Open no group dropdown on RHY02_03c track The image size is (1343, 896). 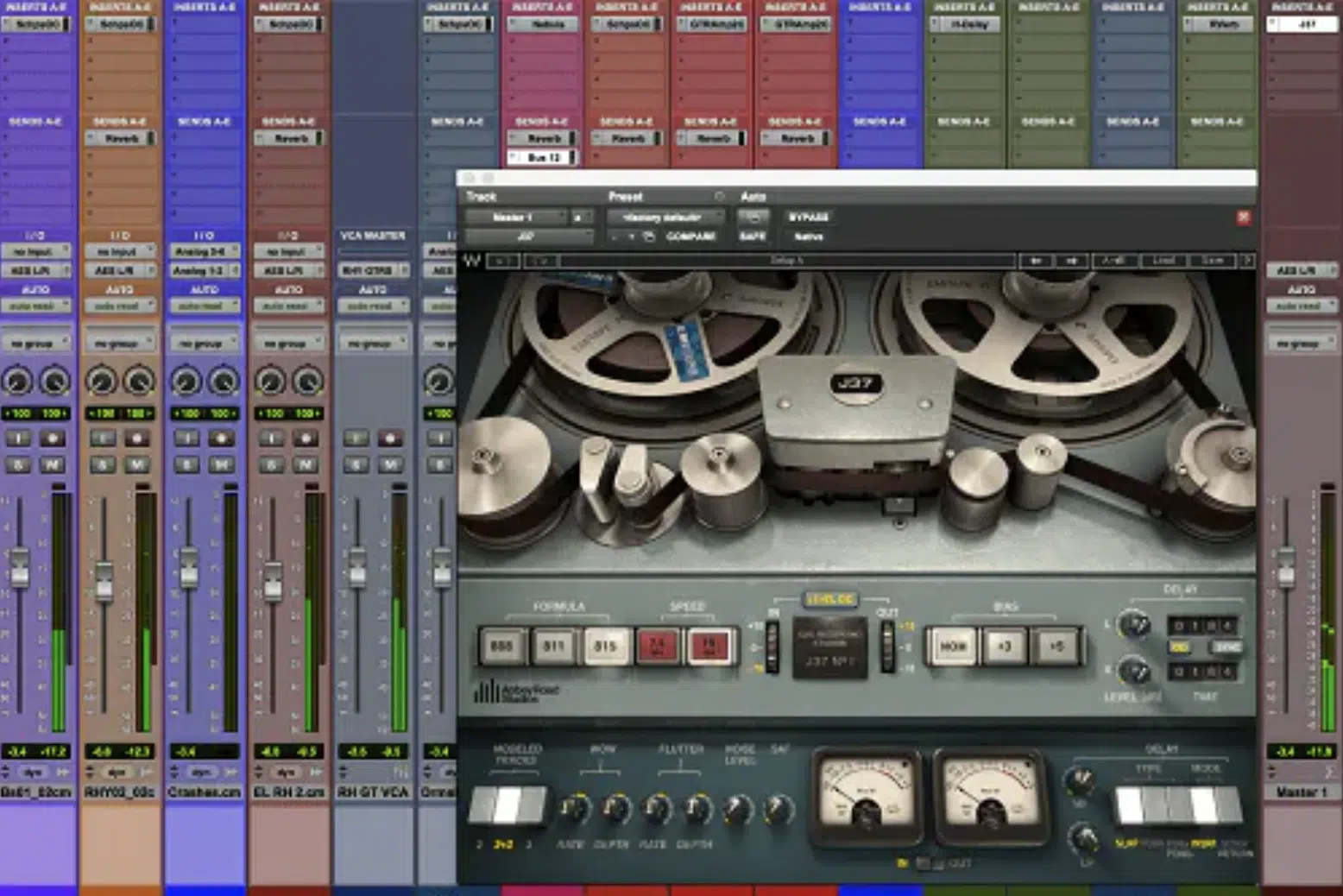119,344
